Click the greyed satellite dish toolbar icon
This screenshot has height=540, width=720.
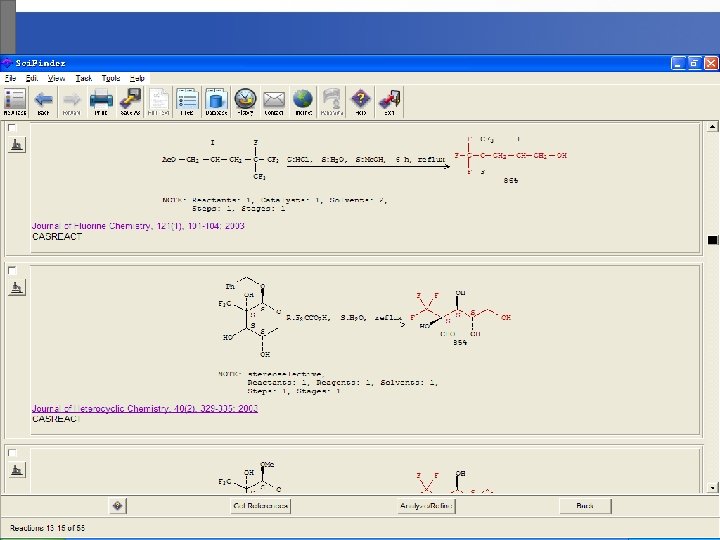(x=332, y=101)
